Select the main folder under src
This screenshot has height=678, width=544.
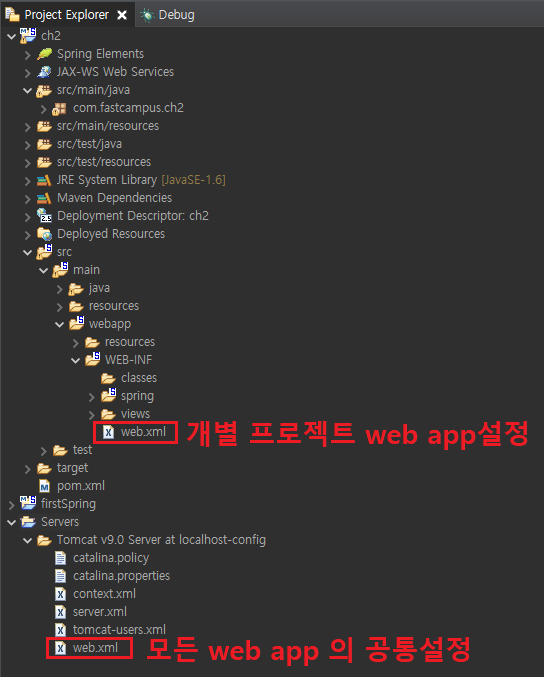click(86, 270)
